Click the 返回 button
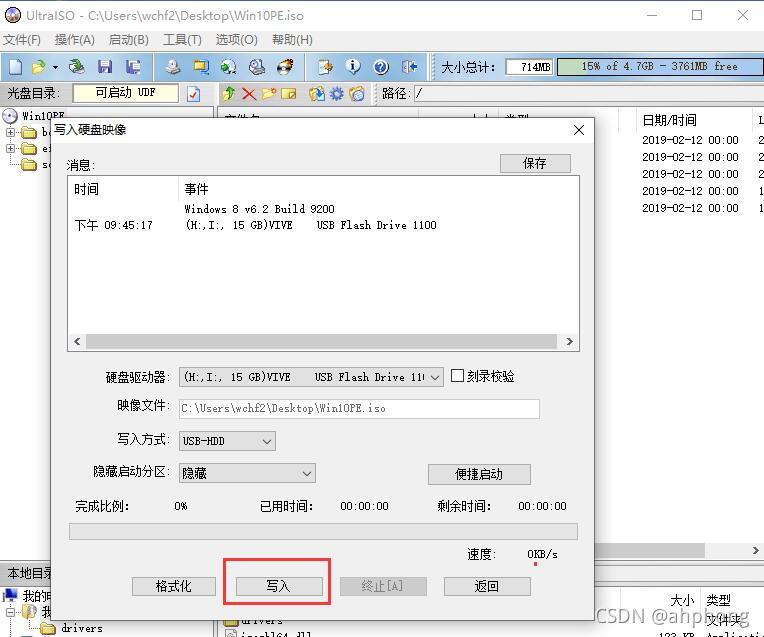This screenshot has width=764, height=637. 487,586
